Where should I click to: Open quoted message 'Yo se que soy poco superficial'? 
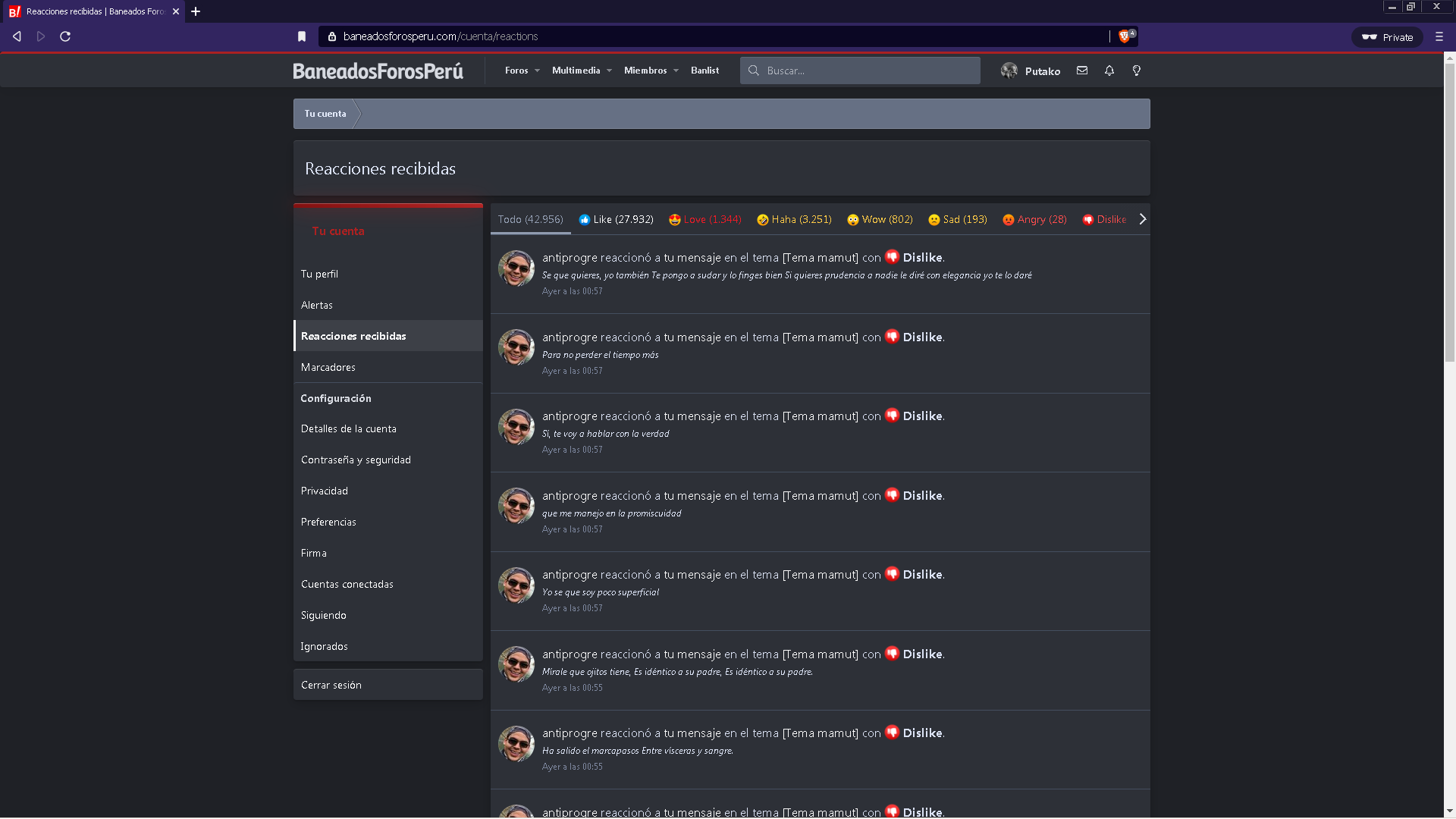coord(601,592)
